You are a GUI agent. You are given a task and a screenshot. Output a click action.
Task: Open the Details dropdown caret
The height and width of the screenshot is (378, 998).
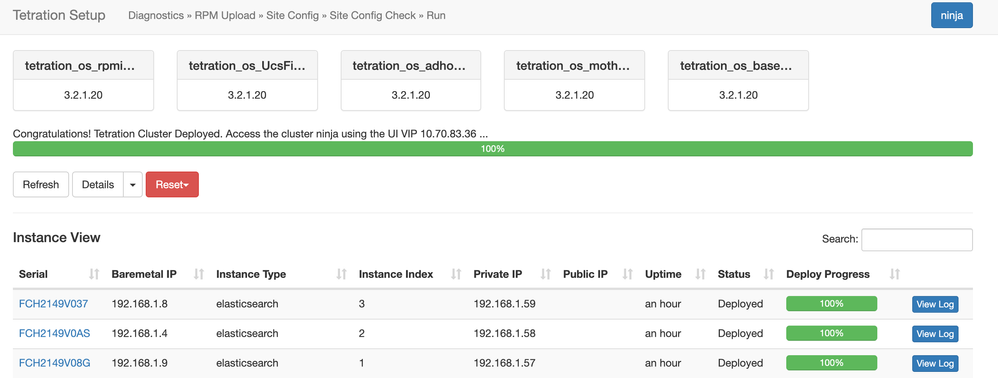pos(133,185)
